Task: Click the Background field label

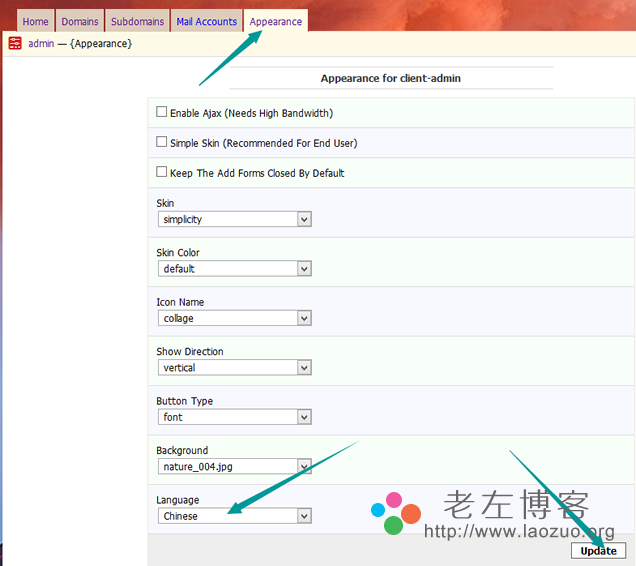Action: [182, 450]
